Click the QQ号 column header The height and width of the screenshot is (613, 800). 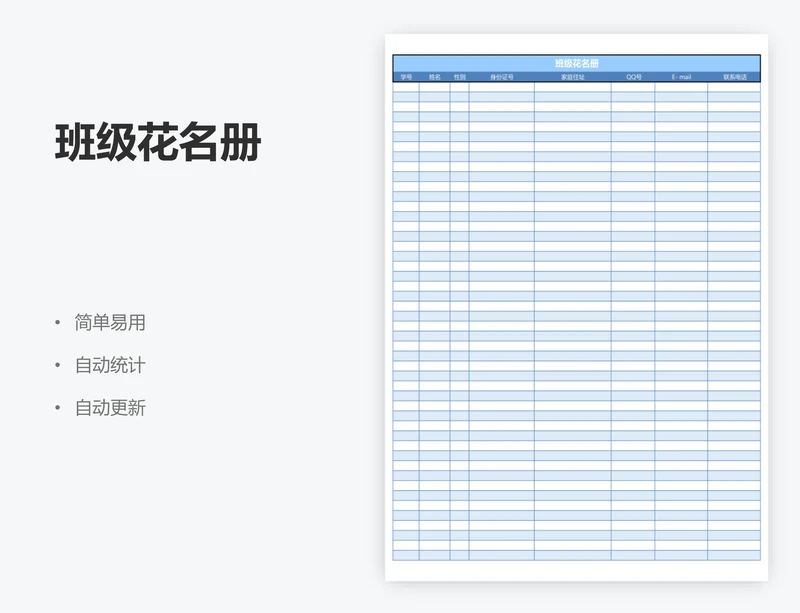(x=633, y=77)
